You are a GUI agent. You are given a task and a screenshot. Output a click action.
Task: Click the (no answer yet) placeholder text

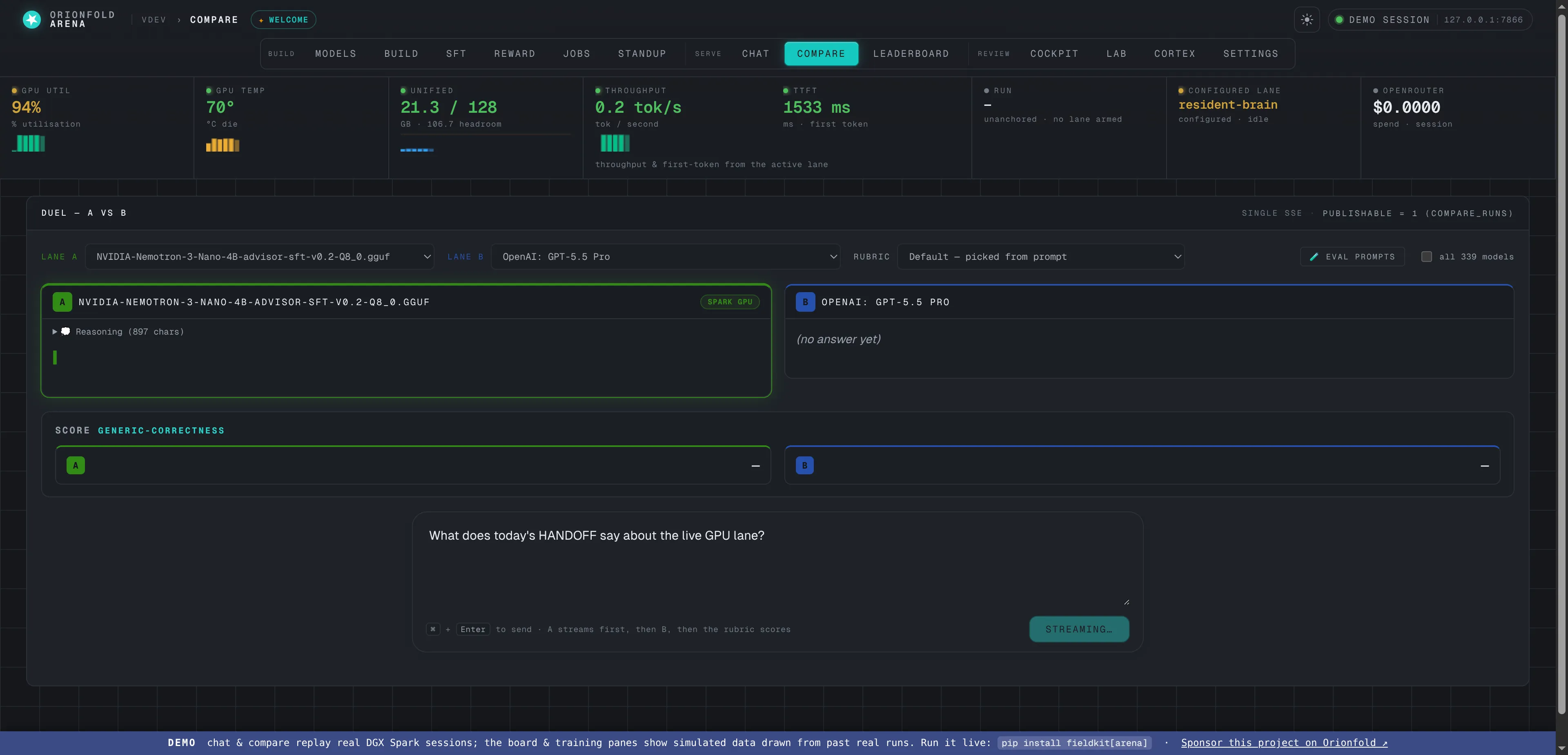click(839, 339)
